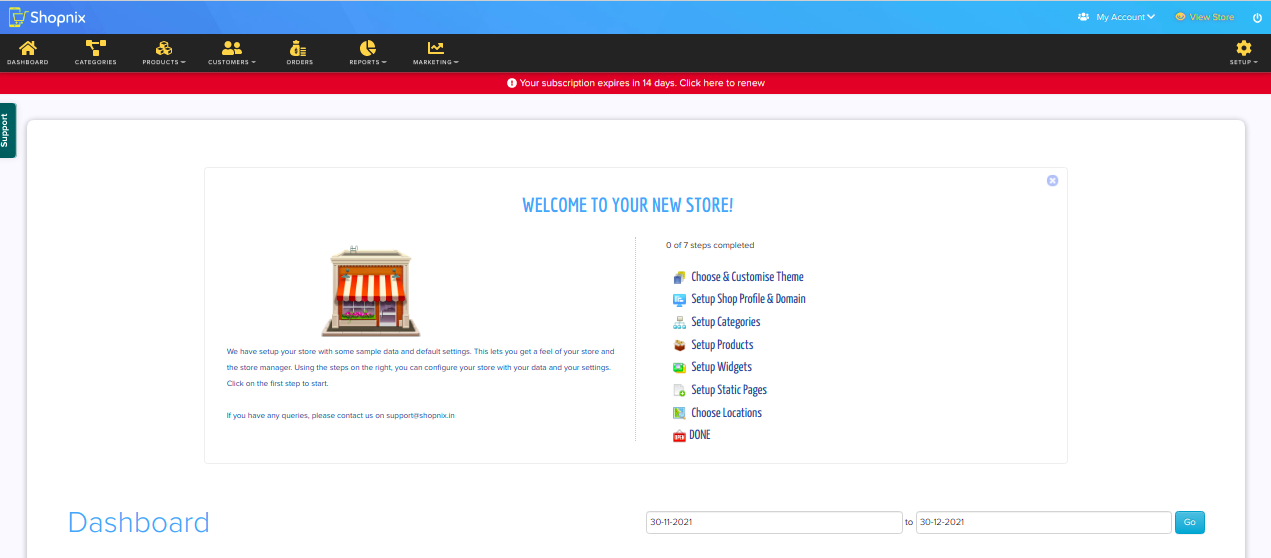Close the welcome panel

[1052, 181]
